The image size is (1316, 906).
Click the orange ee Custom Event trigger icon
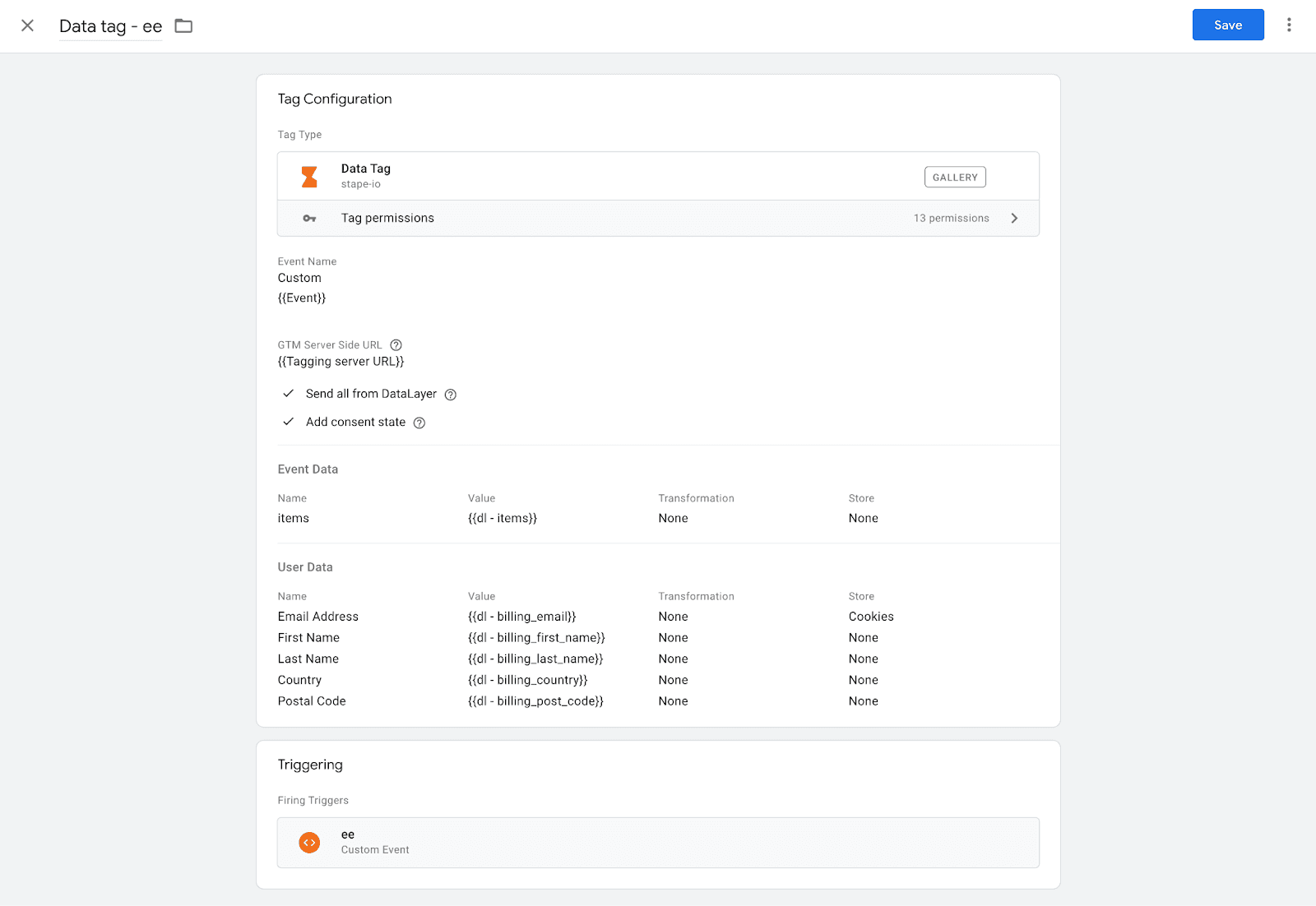coord(309,843)
